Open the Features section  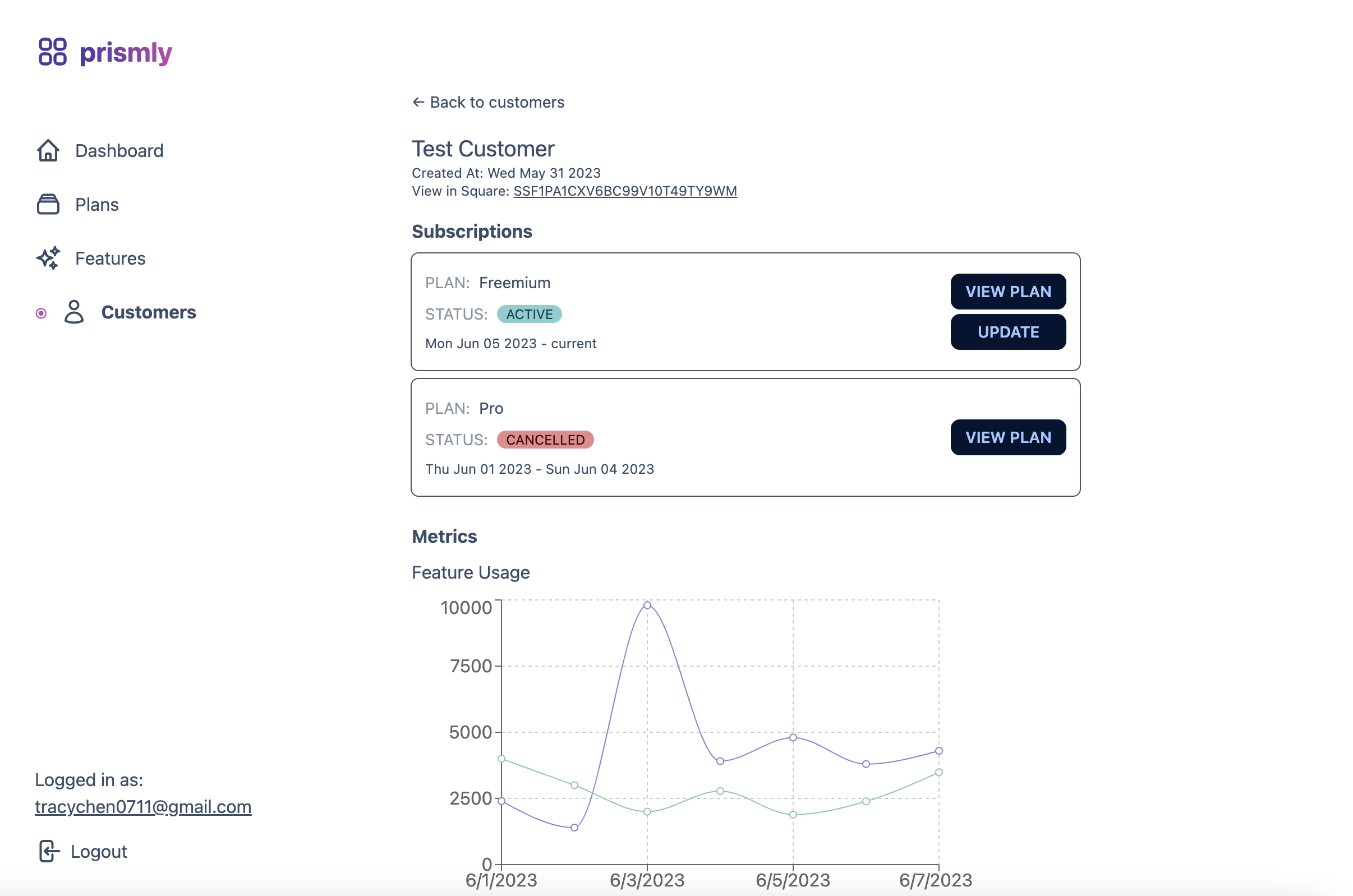(x=111, y=258)
